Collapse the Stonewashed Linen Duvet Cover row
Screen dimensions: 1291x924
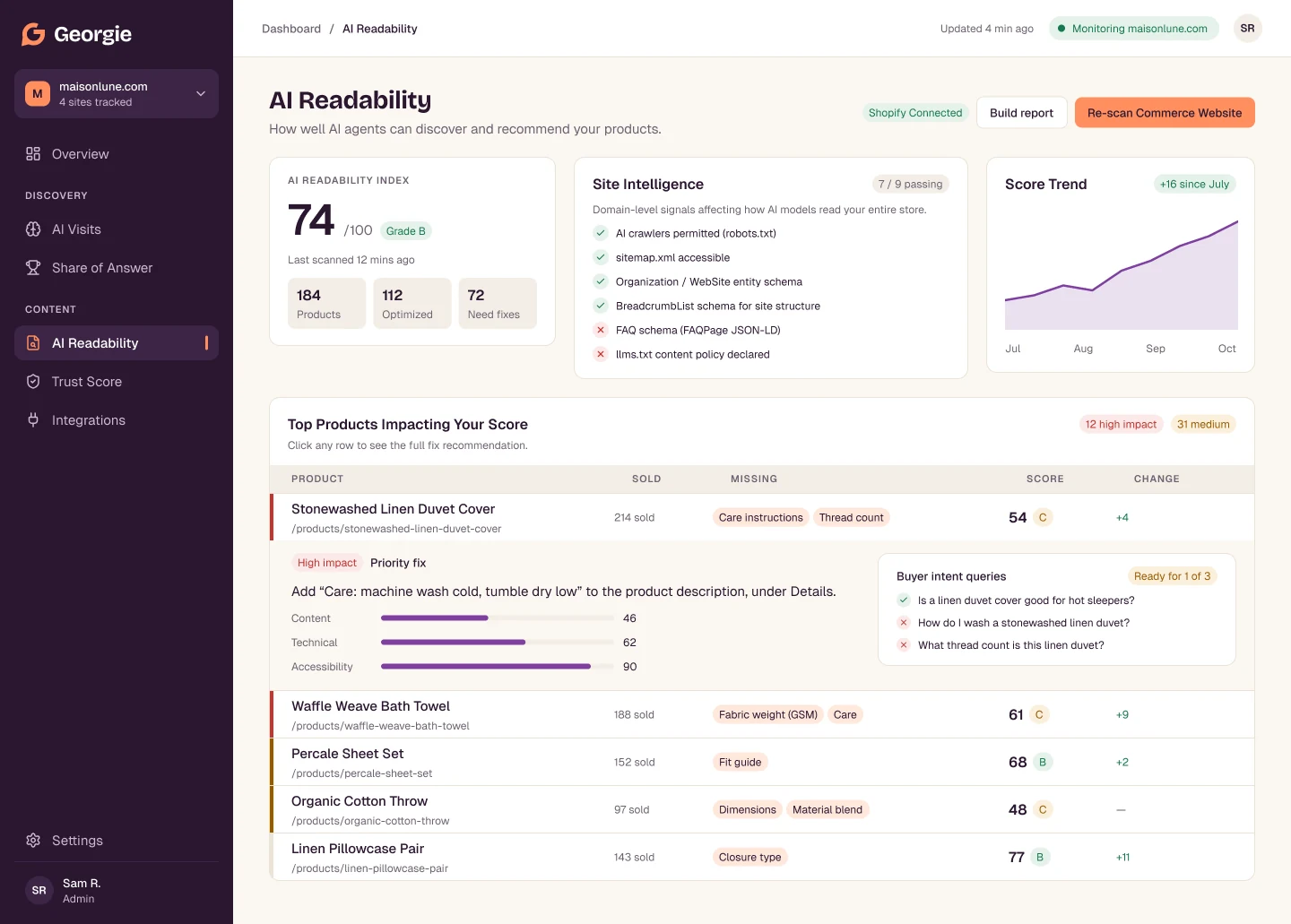coord(762,517)
